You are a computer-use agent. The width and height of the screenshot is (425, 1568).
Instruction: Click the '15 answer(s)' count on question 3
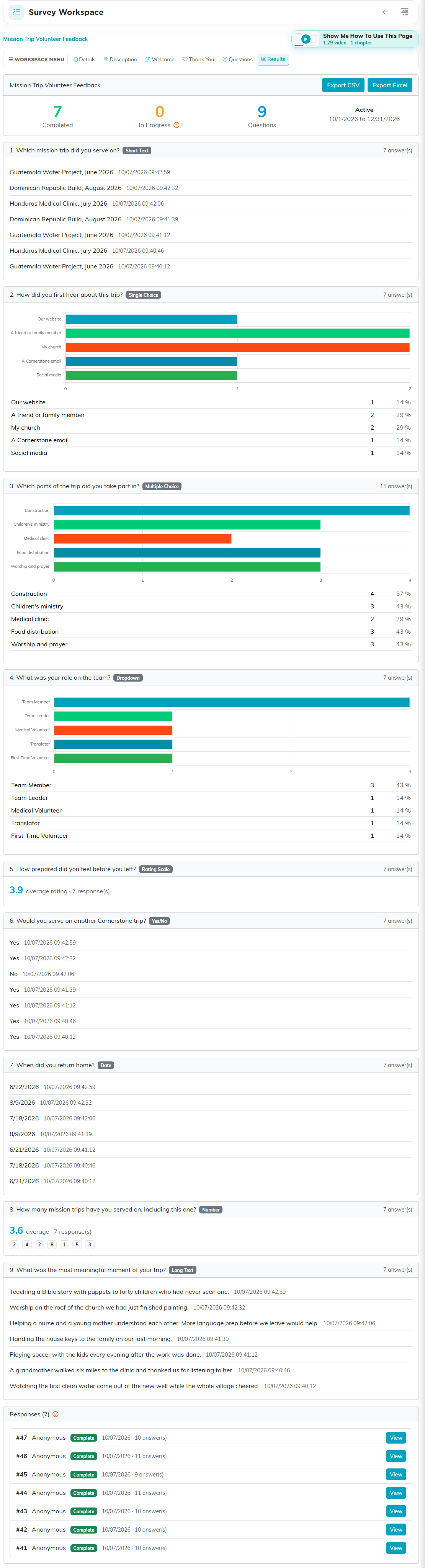396,486
